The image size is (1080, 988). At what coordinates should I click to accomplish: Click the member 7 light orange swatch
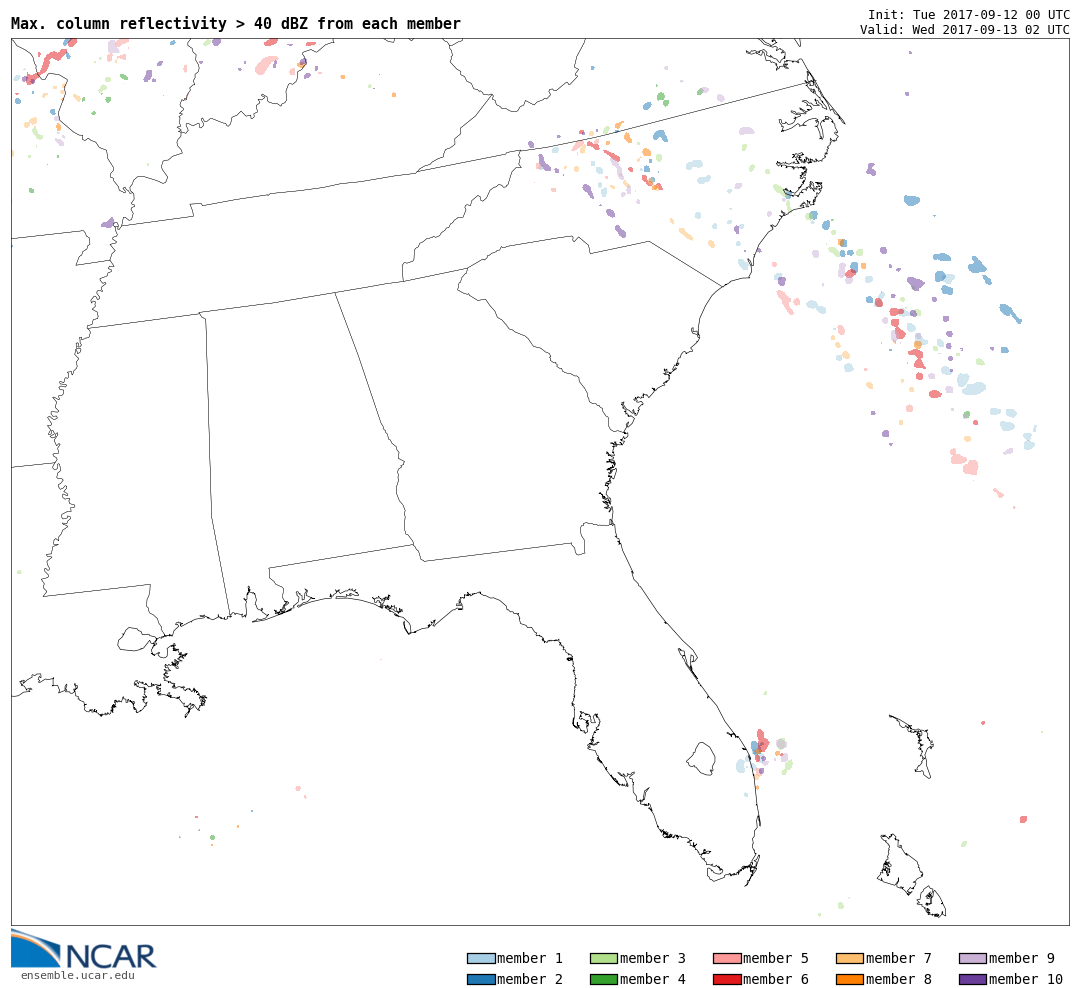point(850,958)
